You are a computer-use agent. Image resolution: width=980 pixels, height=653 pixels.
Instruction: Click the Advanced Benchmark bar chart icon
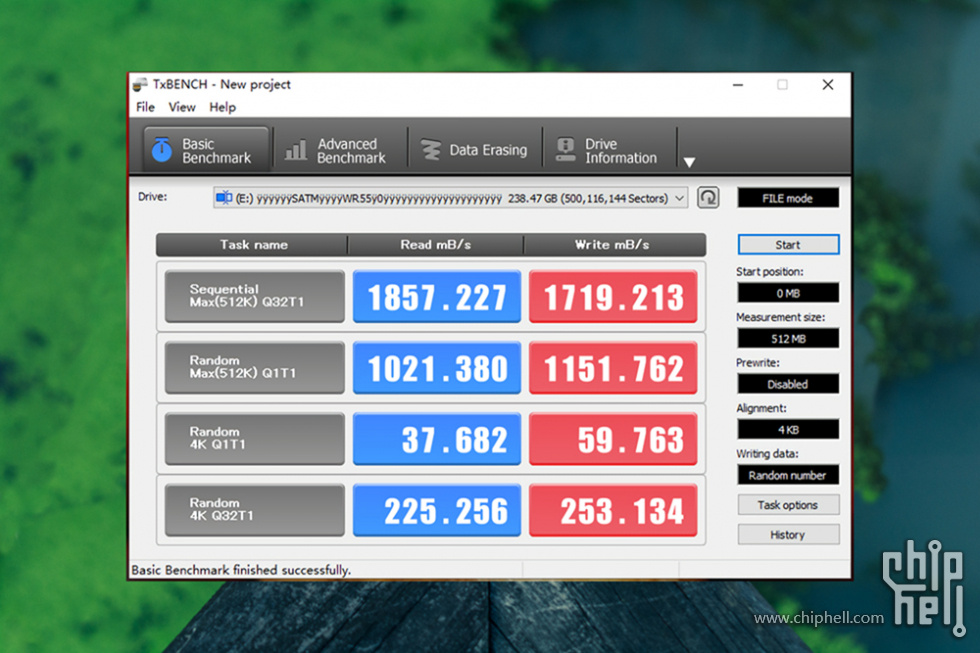pyautogui.click(x=296, y=150)
